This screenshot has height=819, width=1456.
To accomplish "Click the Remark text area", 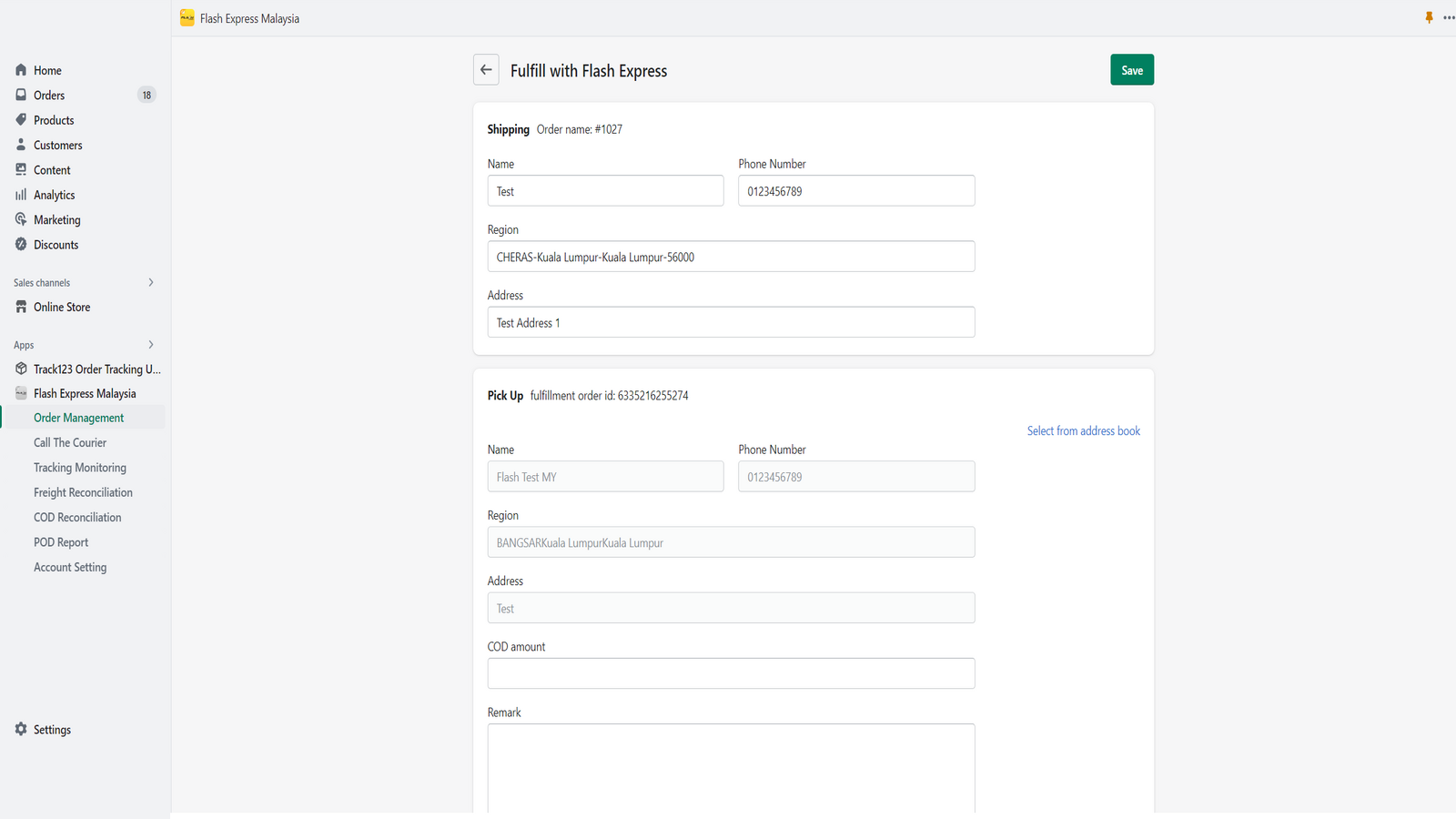I will click(x=731, y=769).
